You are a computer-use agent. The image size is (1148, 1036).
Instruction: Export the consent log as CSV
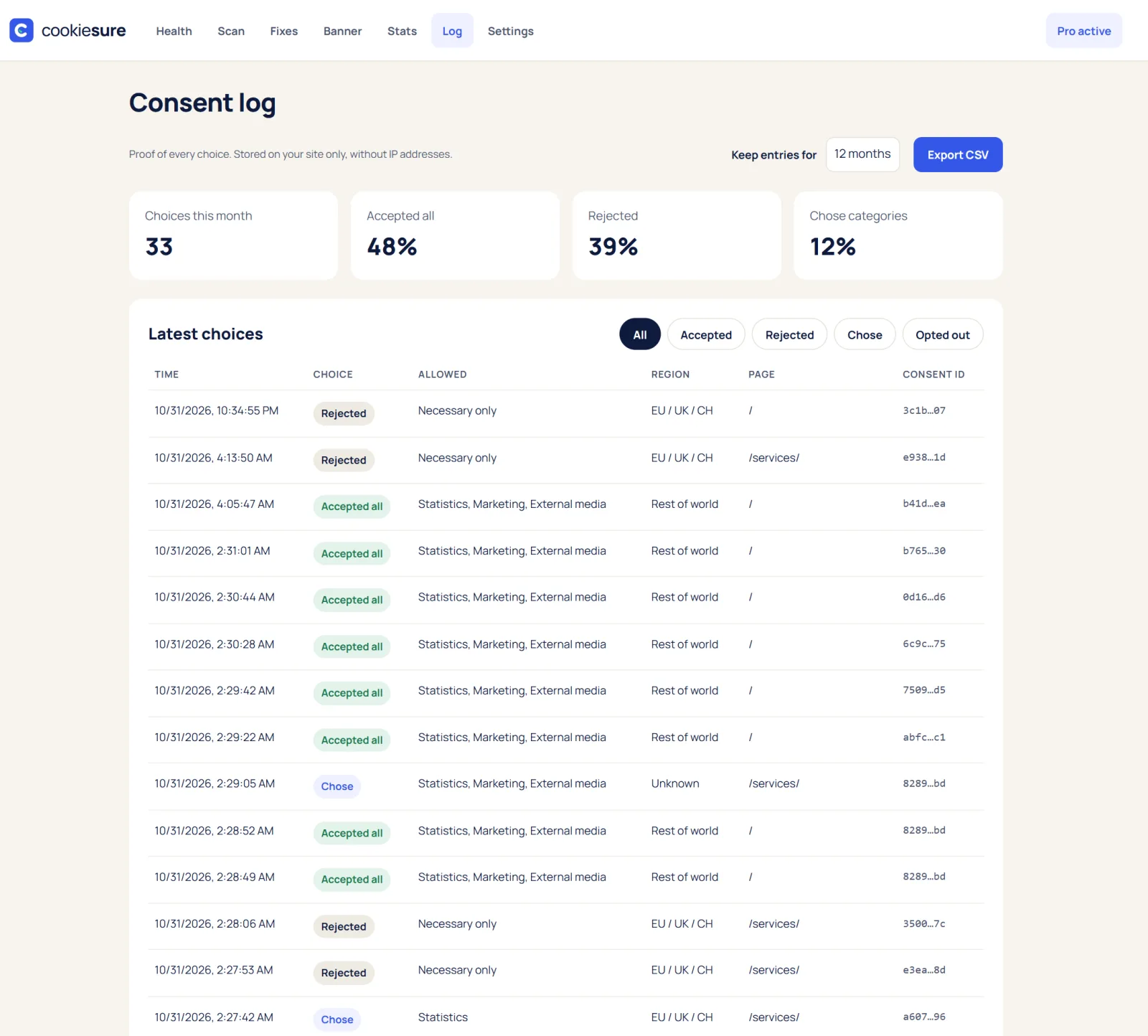(958, 154)
